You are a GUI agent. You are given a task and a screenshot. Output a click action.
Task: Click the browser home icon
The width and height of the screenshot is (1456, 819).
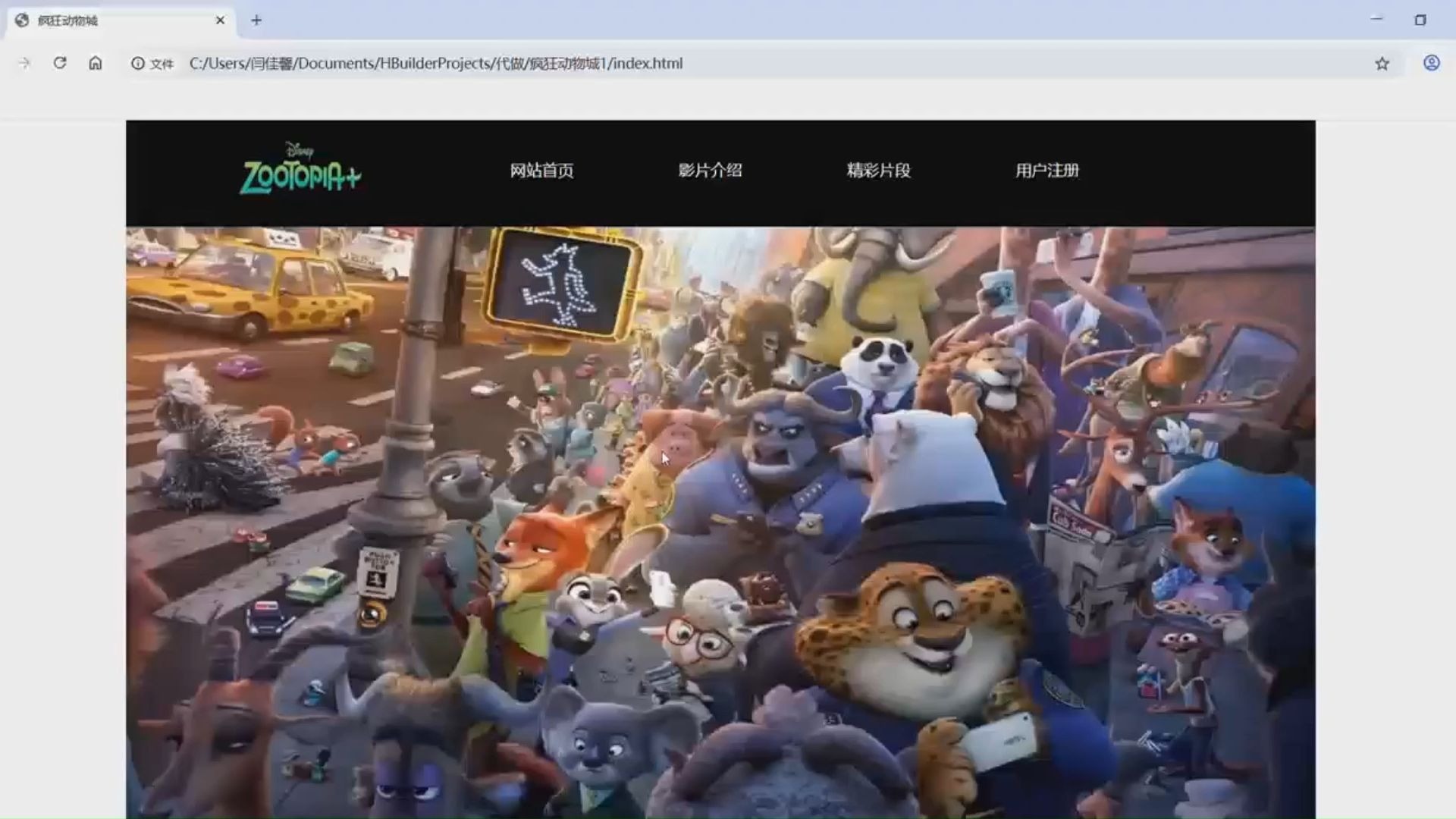[95, 64]
